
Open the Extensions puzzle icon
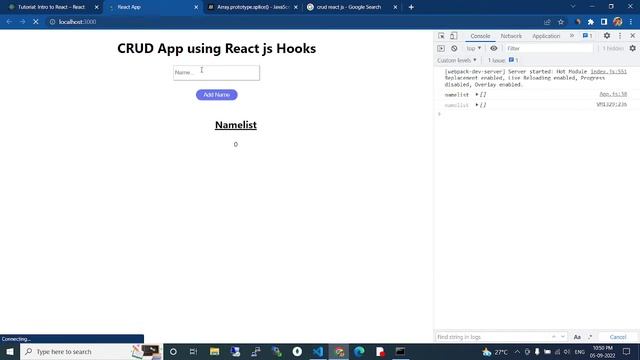591,22
